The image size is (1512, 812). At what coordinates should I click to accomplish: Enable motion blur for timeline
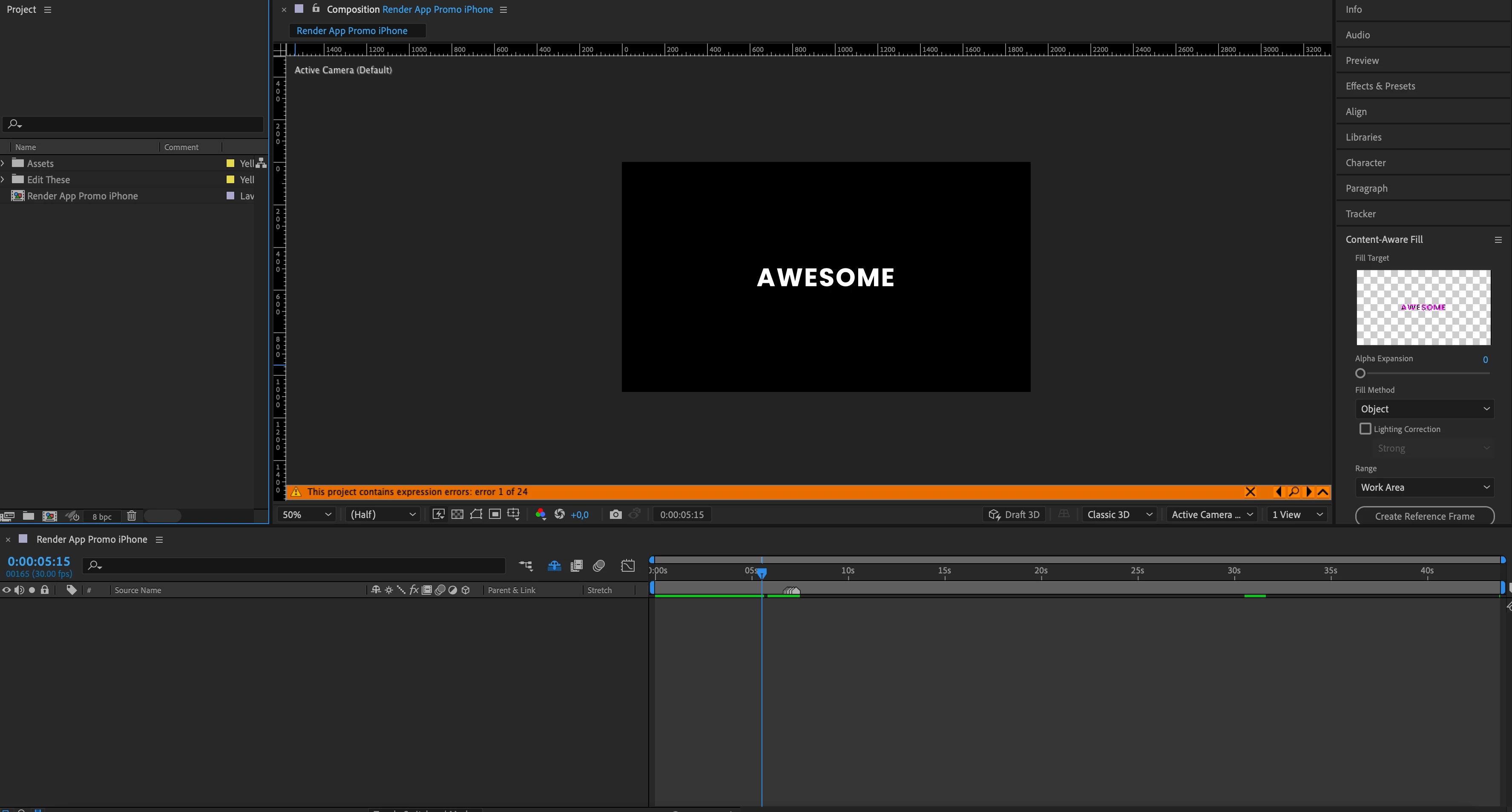(x=599, y=565)
